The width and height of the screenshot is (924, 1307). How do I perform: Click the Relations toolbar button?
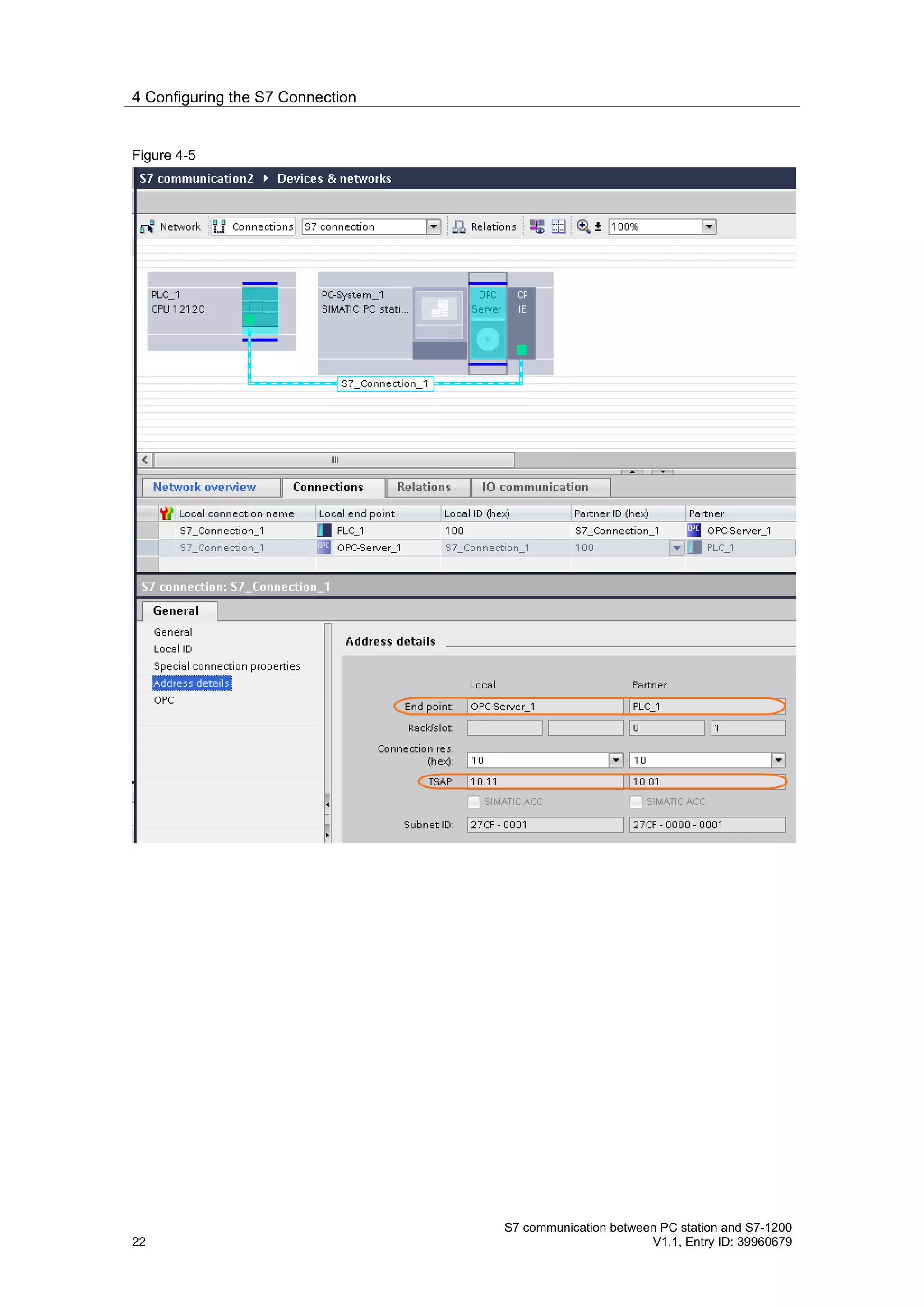(485, 226)
